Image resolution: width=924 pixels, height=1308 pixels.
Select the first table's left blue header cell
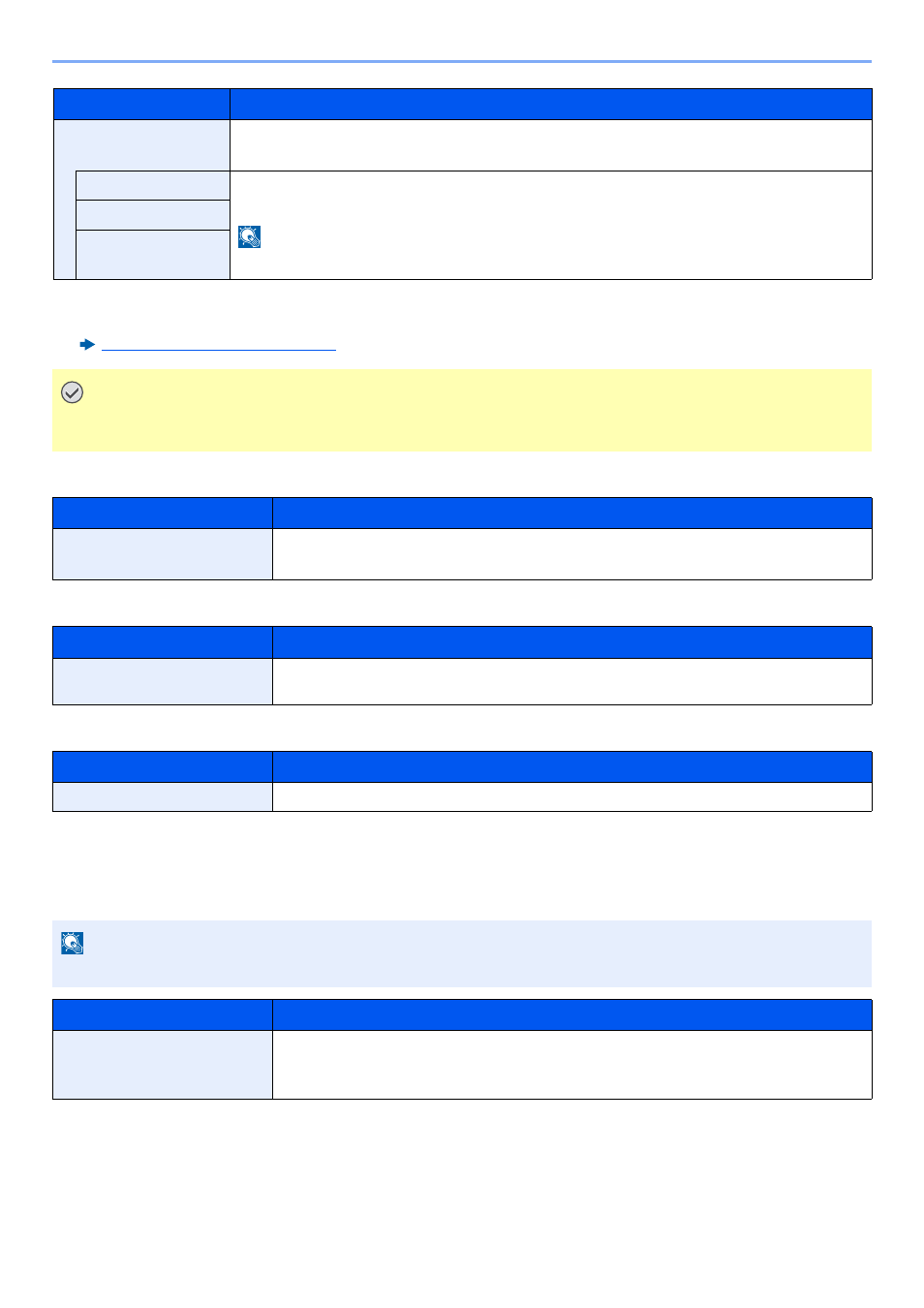pos(141,104)
